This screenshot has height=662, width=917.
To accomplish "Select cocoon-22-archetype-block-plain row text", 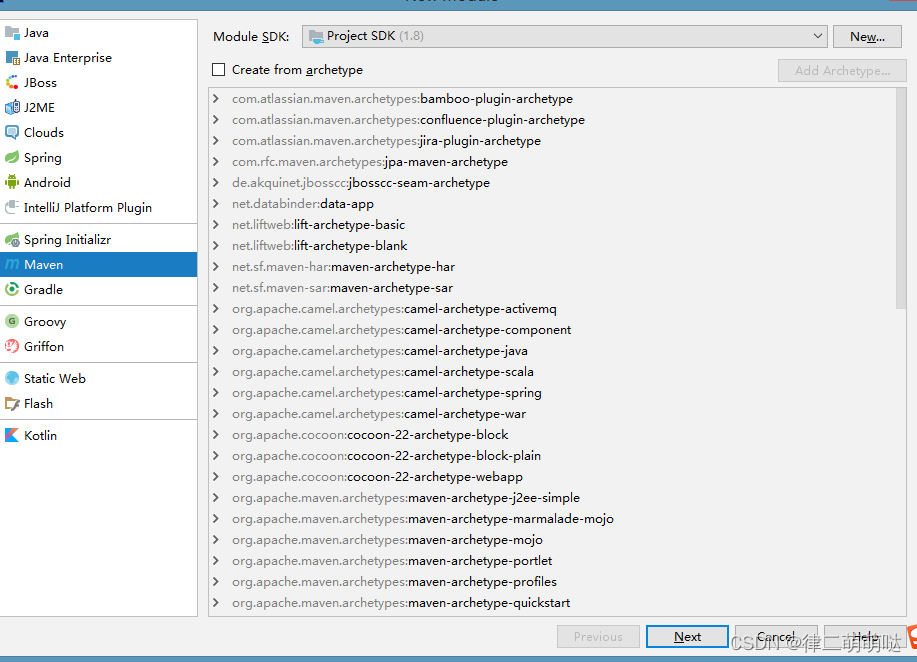I will (x=386, y=456).
